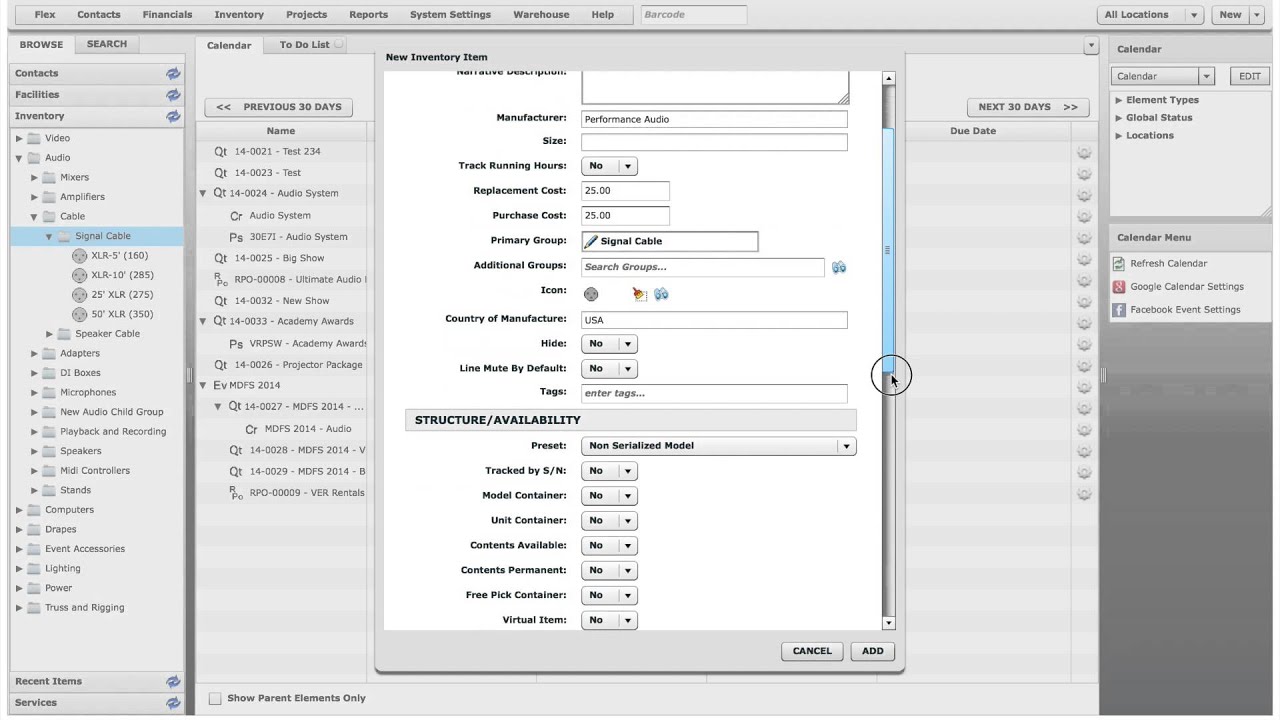This screenshot has width=1280, height=720.
Task: Click the Barcode input box
Action: 693,15
